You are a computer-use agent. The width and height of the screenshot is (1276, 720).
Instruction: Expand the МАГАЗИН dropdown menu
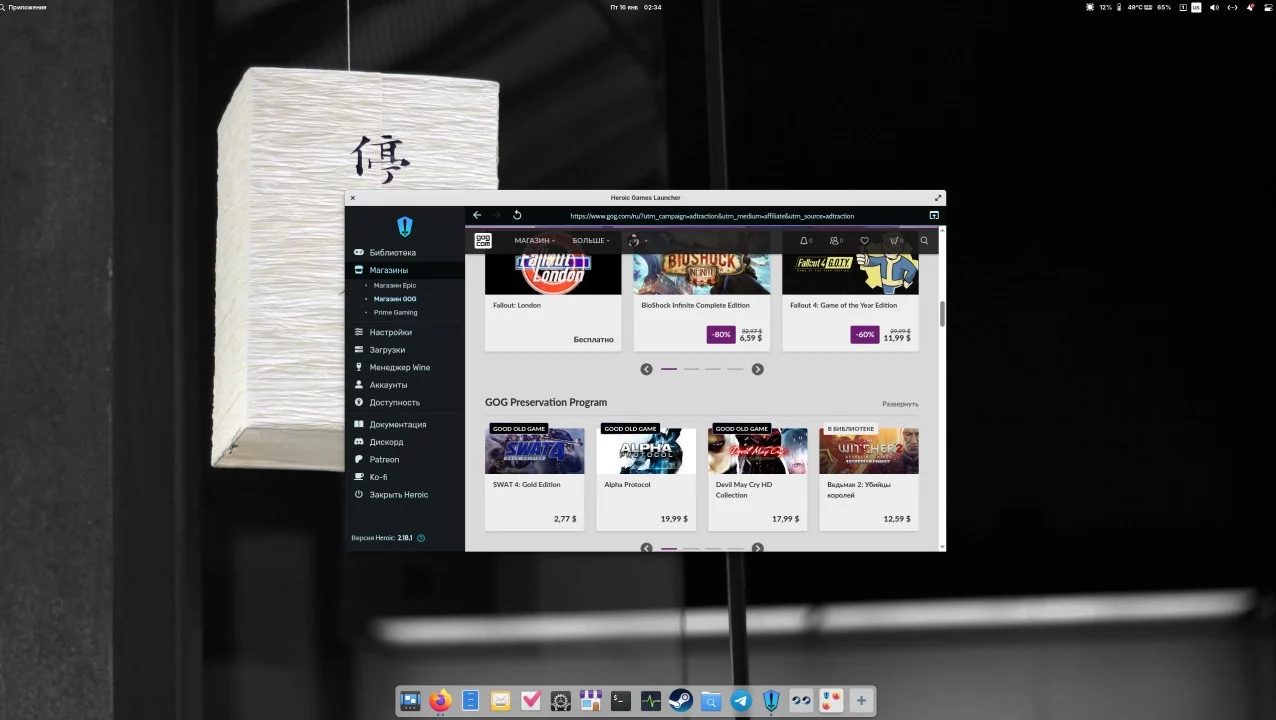click(x=535, y=240)
